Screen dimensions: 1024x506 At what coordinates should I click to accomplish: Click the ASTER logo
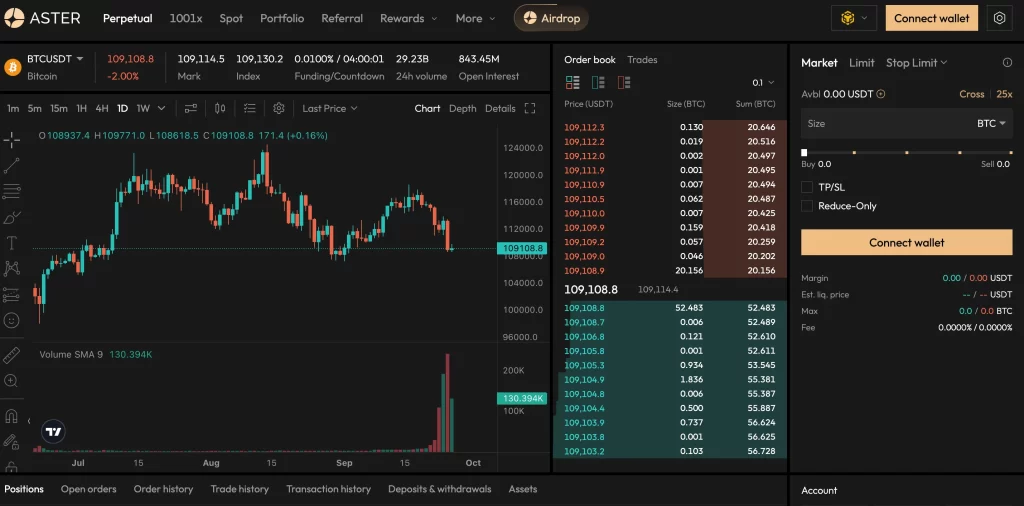coord(42,18)
